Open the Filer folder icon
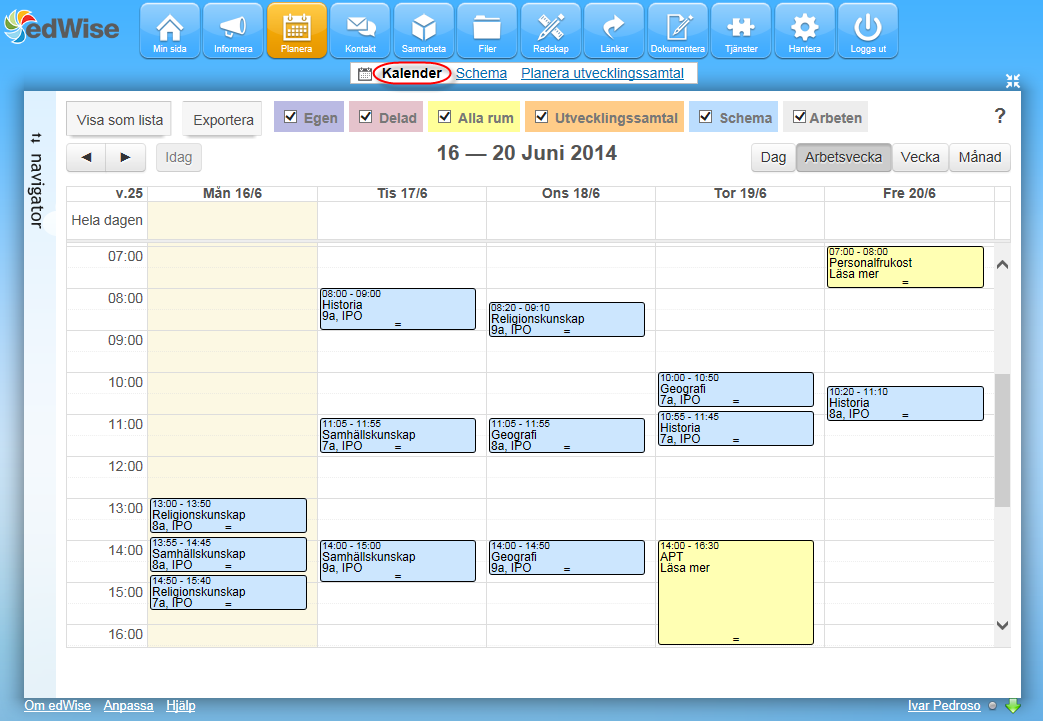This screenshot has height=721, width=1043. (487, 31)
